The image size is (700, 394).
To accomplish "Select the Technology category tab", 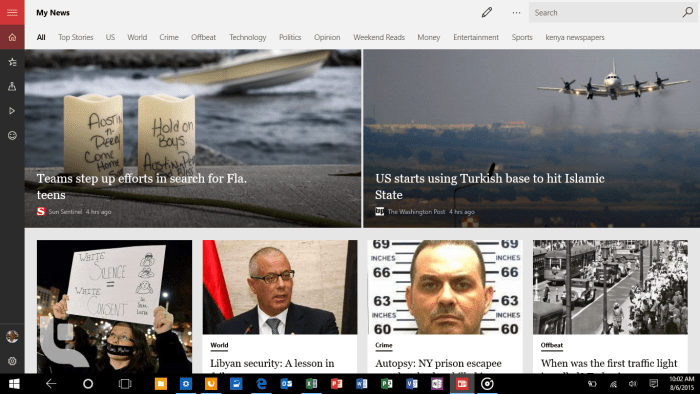I will tap(247, 37).
